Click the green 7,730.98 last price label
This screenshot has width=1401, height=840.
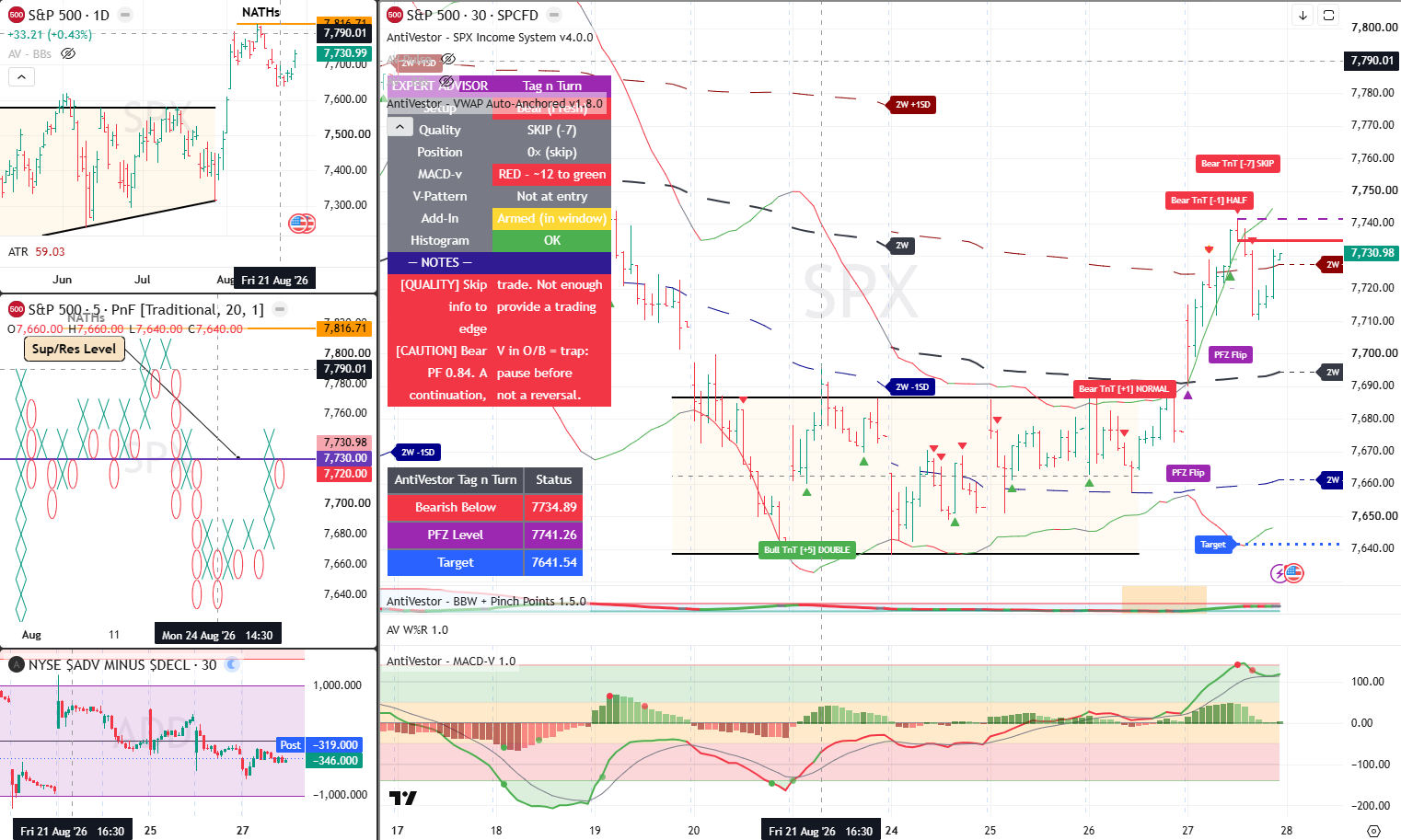(1372, 253)
